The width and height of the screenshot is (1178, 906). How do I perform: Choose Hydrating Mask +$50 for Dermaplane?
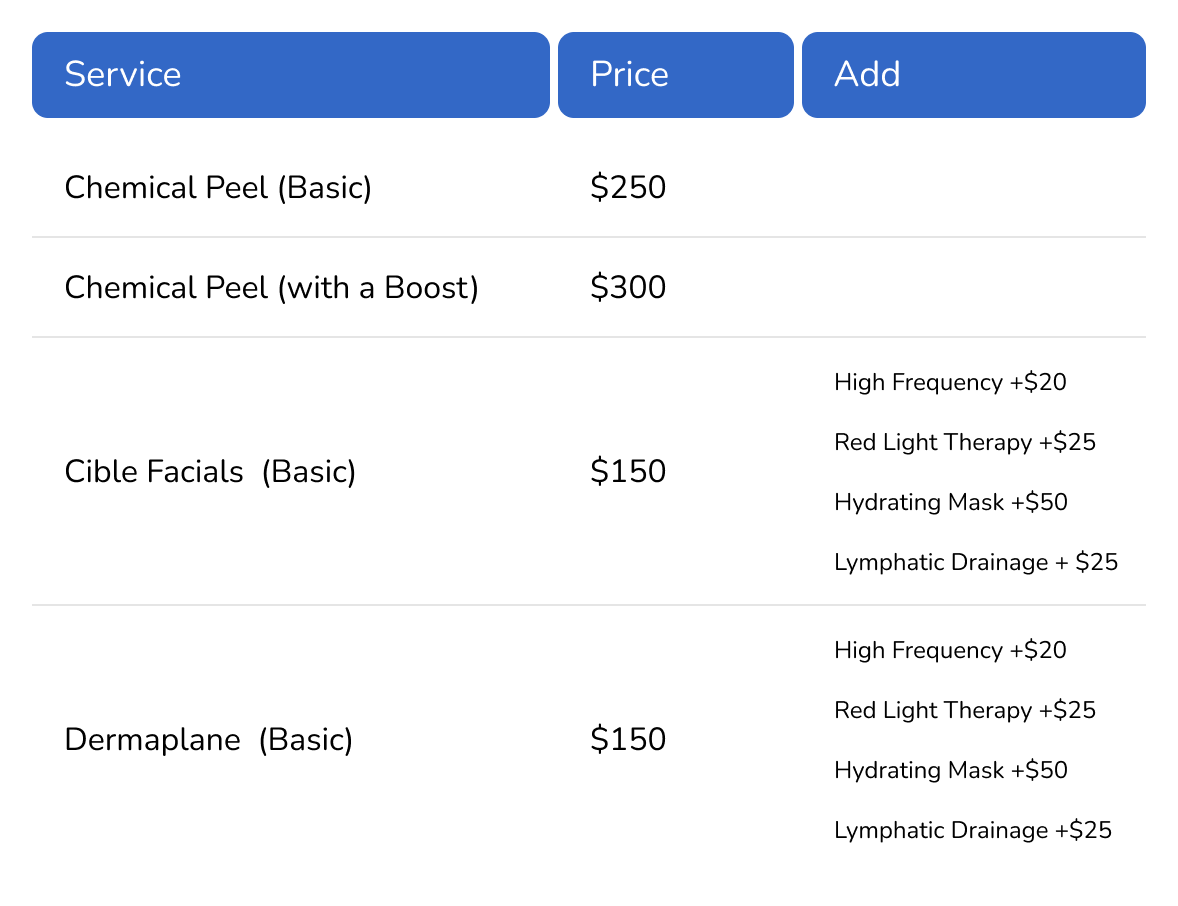[951, 771]
